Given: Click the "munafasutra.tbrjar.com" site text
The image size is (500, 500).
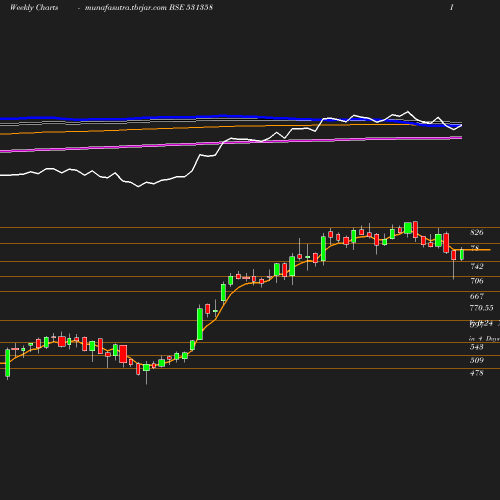Looking at the screenshot, I should pos(126,8).
